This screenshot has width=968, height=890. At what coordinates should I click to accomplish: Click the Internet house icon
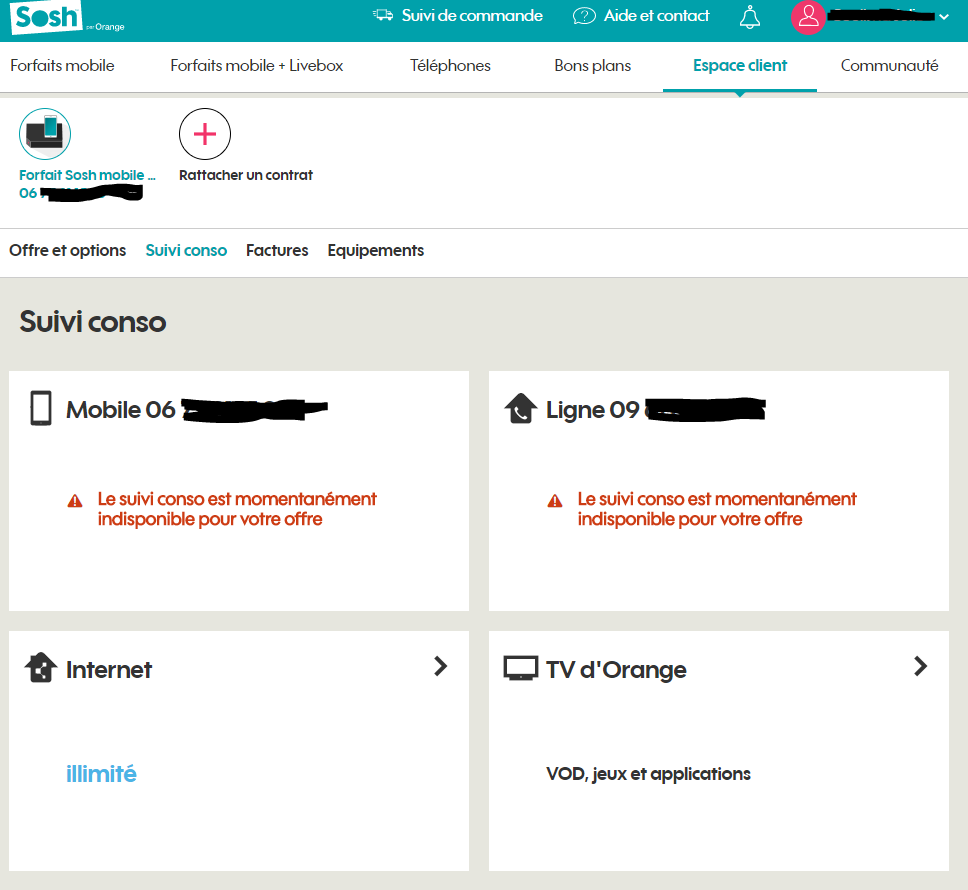point(40,668)
